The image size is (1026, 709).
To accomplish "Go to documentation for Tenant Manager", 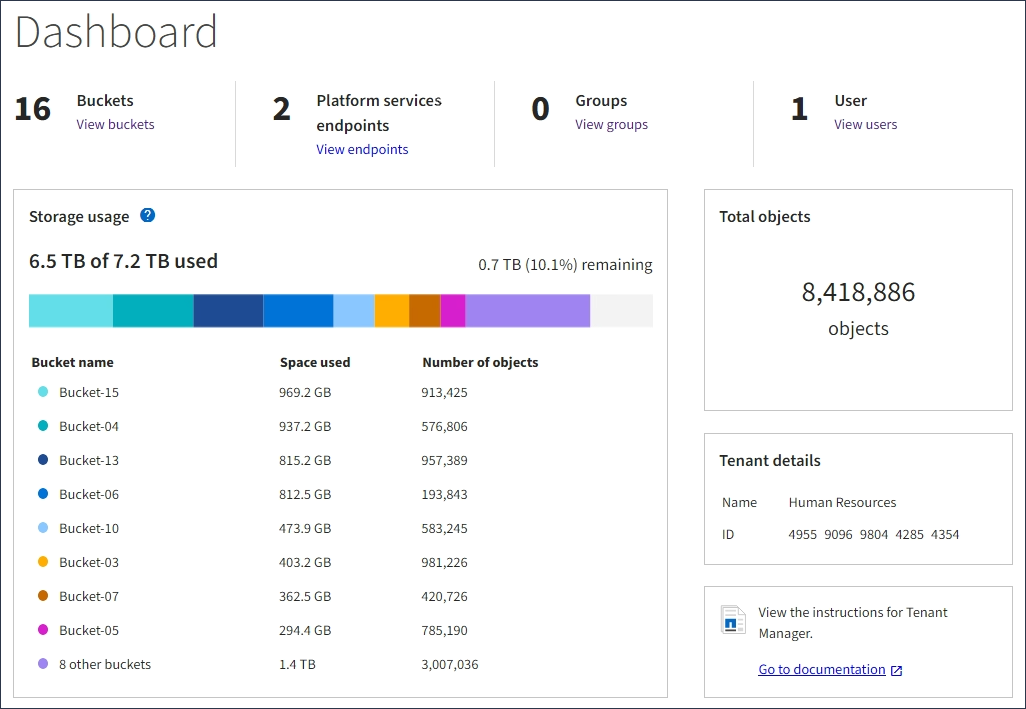I will [821, 670].
